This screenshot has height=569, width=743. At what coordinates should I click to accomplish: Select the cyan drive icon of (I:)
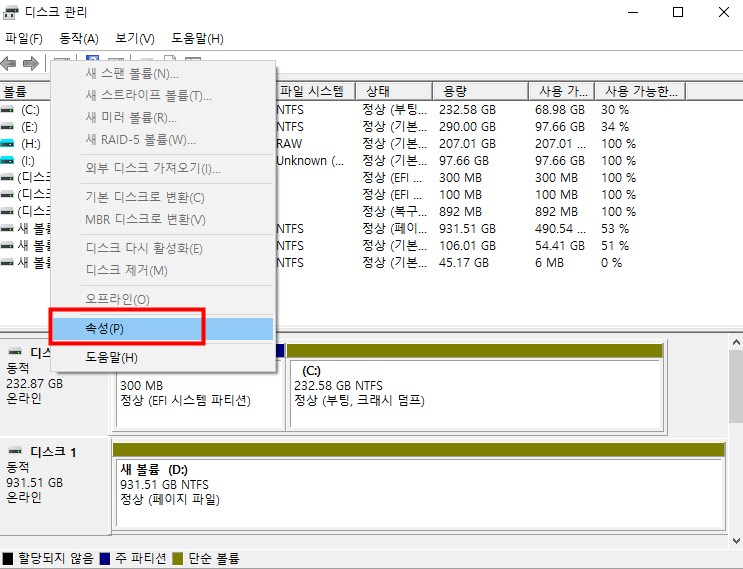click(x=7, y=161)
